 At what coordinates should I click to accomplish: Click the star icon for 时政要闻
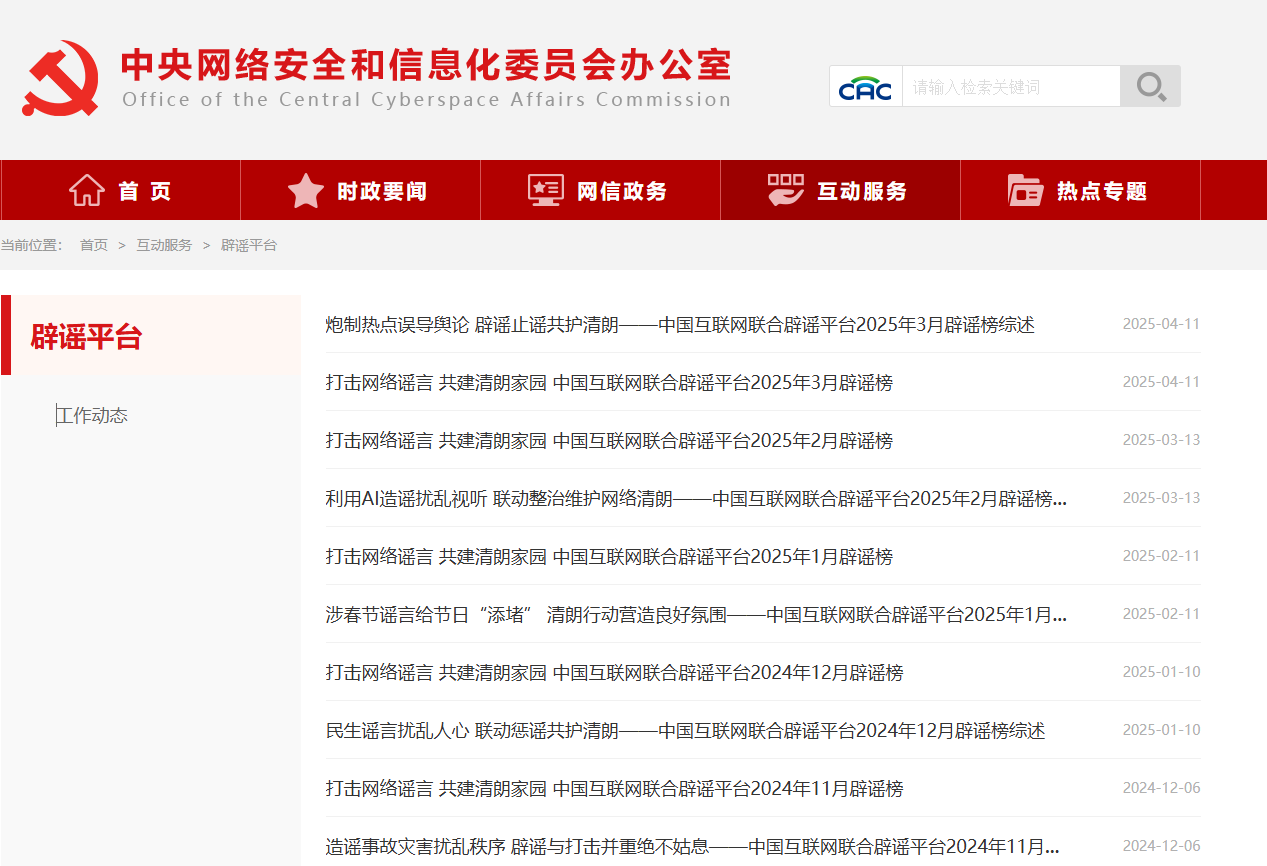[305, 190]
